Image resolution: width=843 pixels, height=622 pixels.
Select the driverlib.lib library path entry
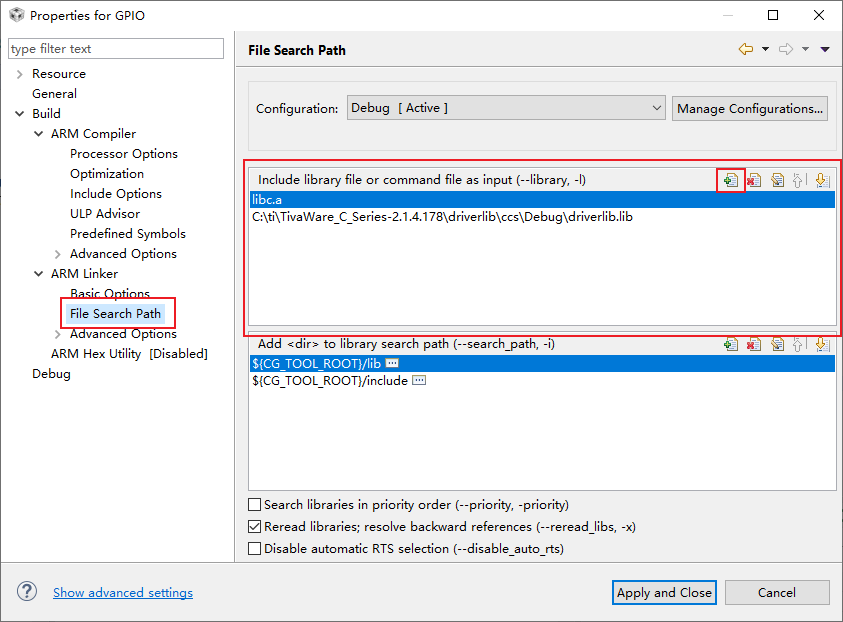tap(542, 217)
